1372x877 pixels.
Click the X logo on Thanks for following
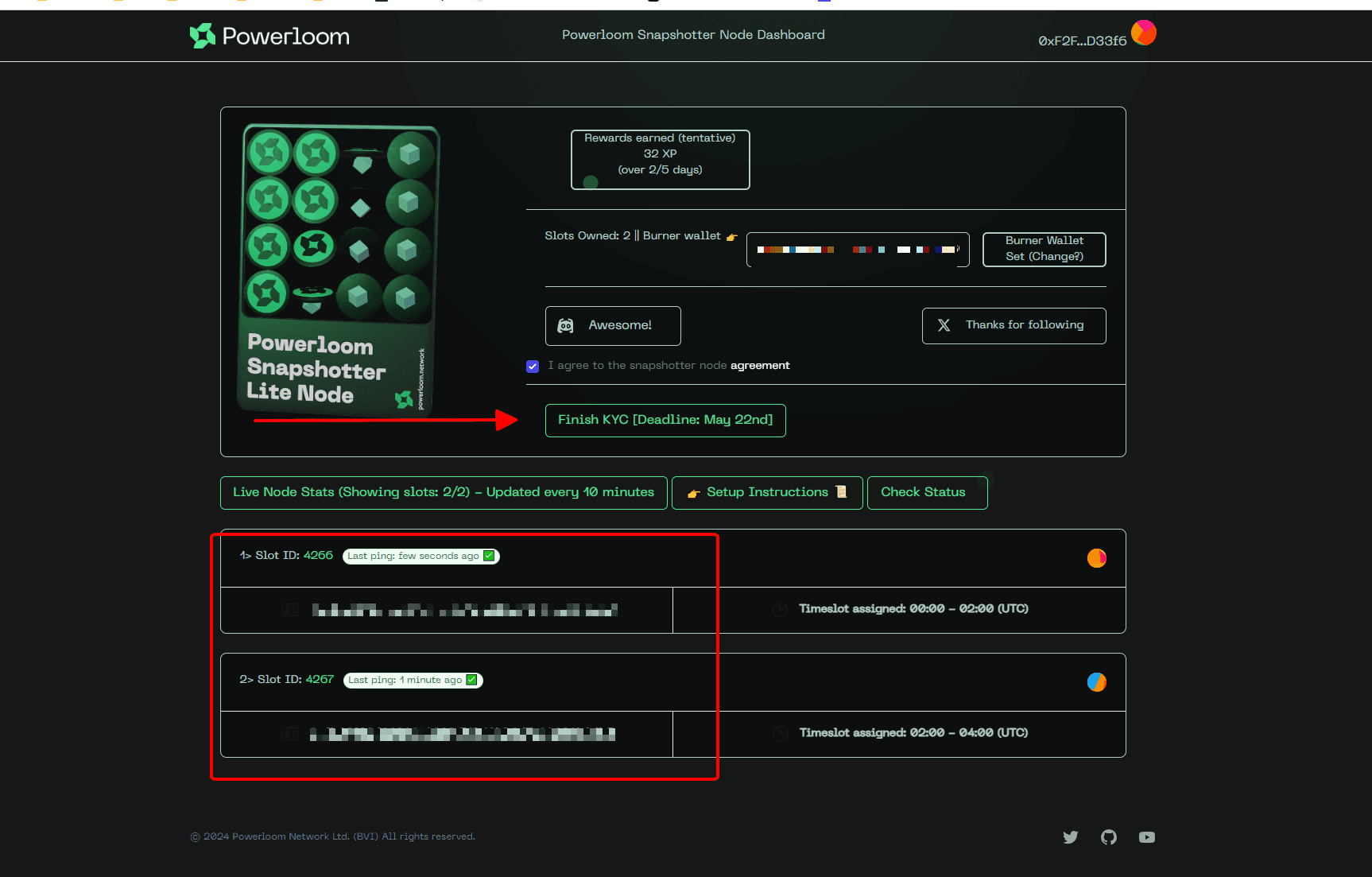(944, 325)
